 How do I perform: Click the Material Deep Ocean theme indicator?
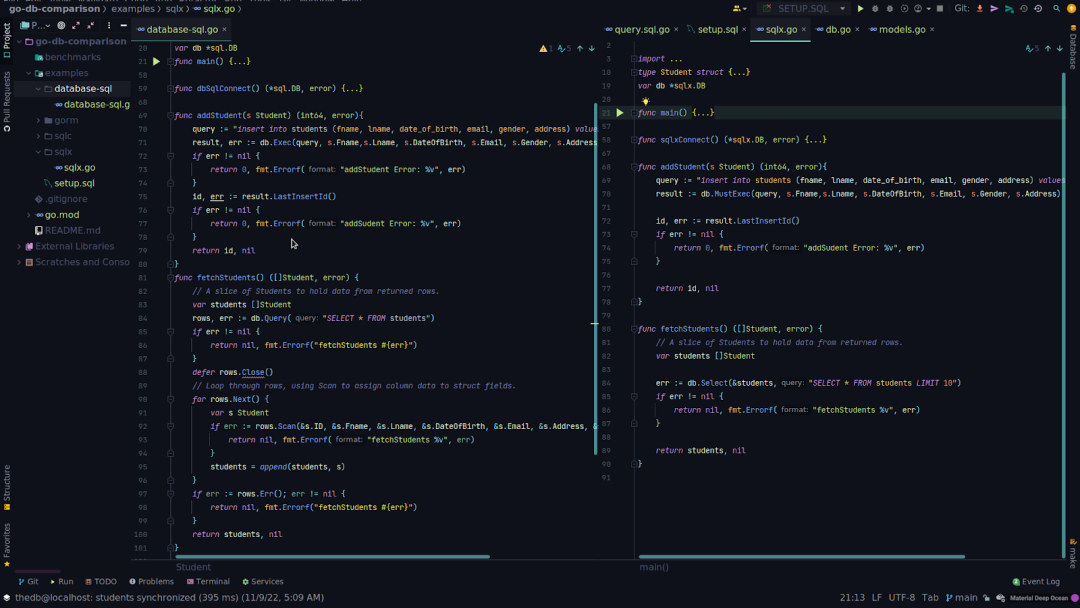point(1040,598)
